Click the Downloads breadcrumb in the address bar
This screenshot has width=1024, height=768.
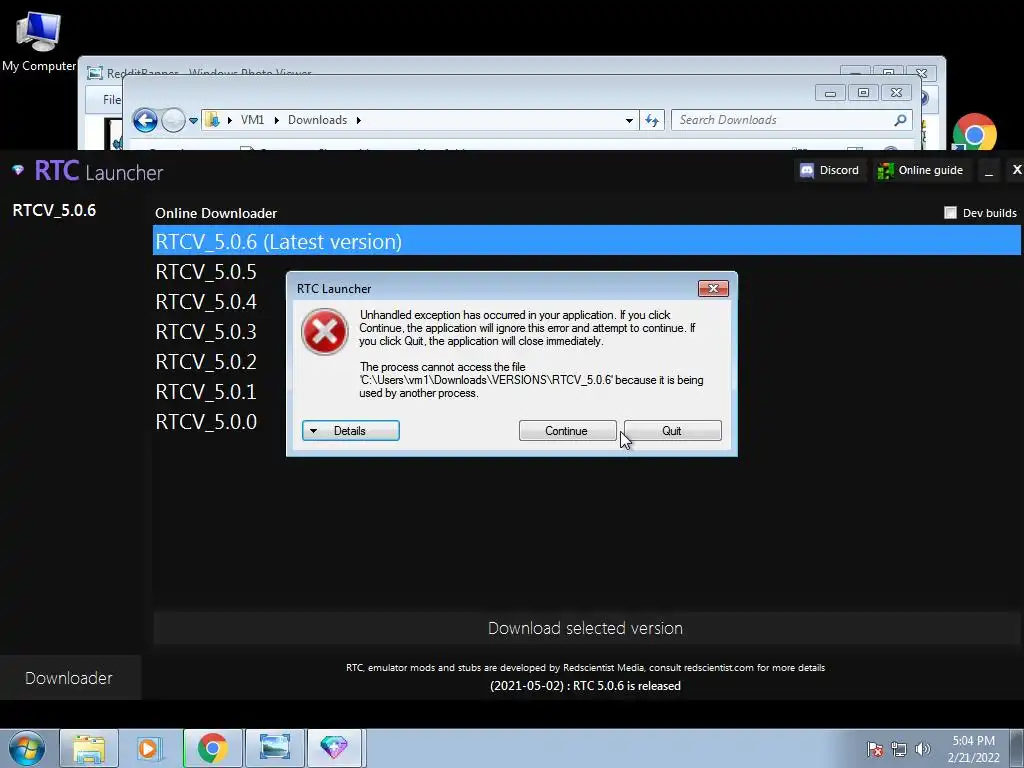click(317, 120)
